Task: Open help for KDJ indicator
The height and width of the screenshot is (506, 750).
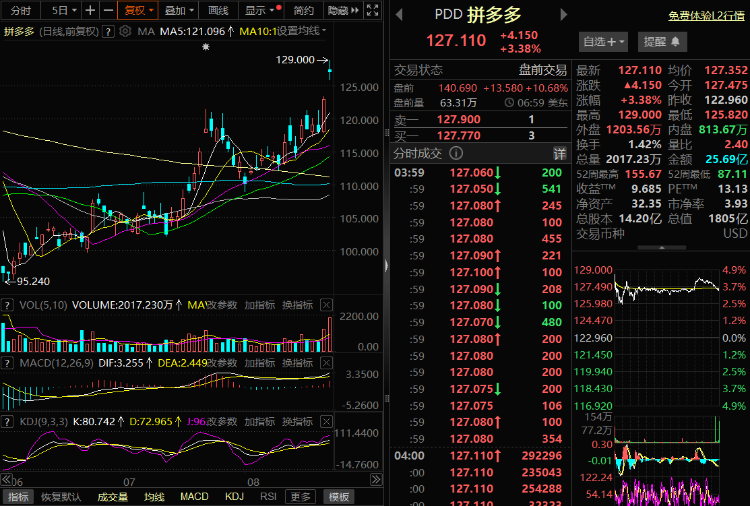Action: 7,421
